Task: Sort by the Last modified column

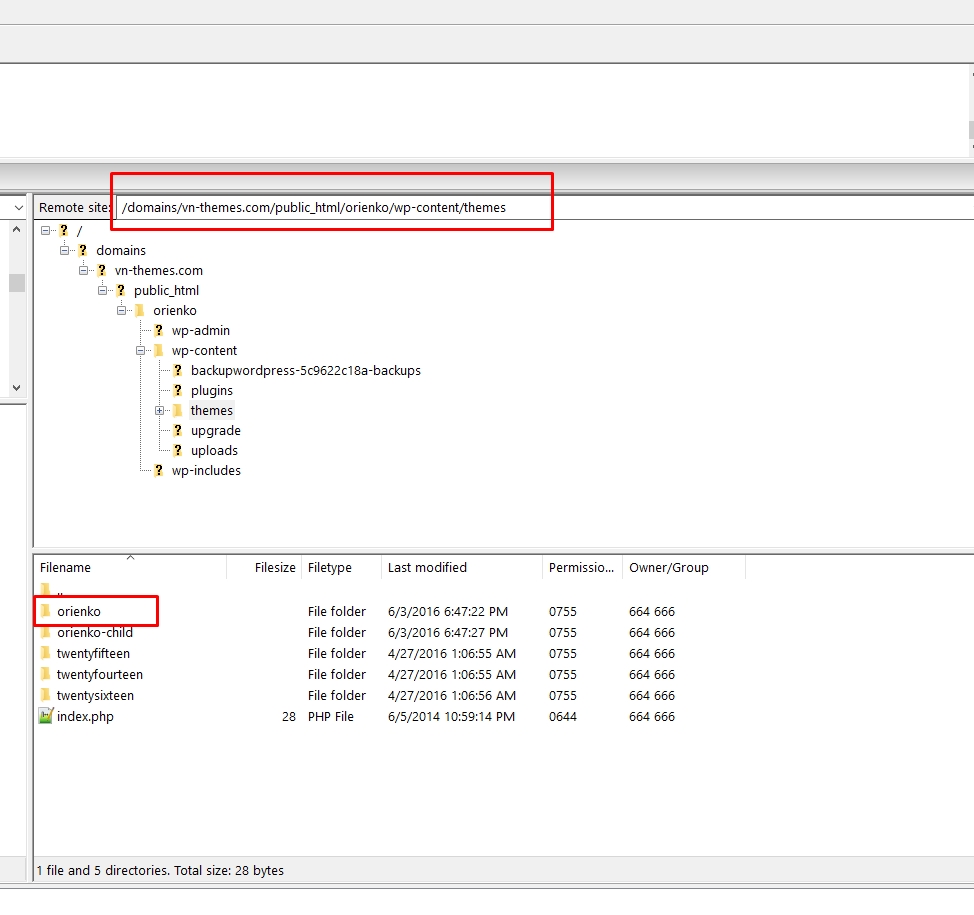Action: tap(427, 567)
